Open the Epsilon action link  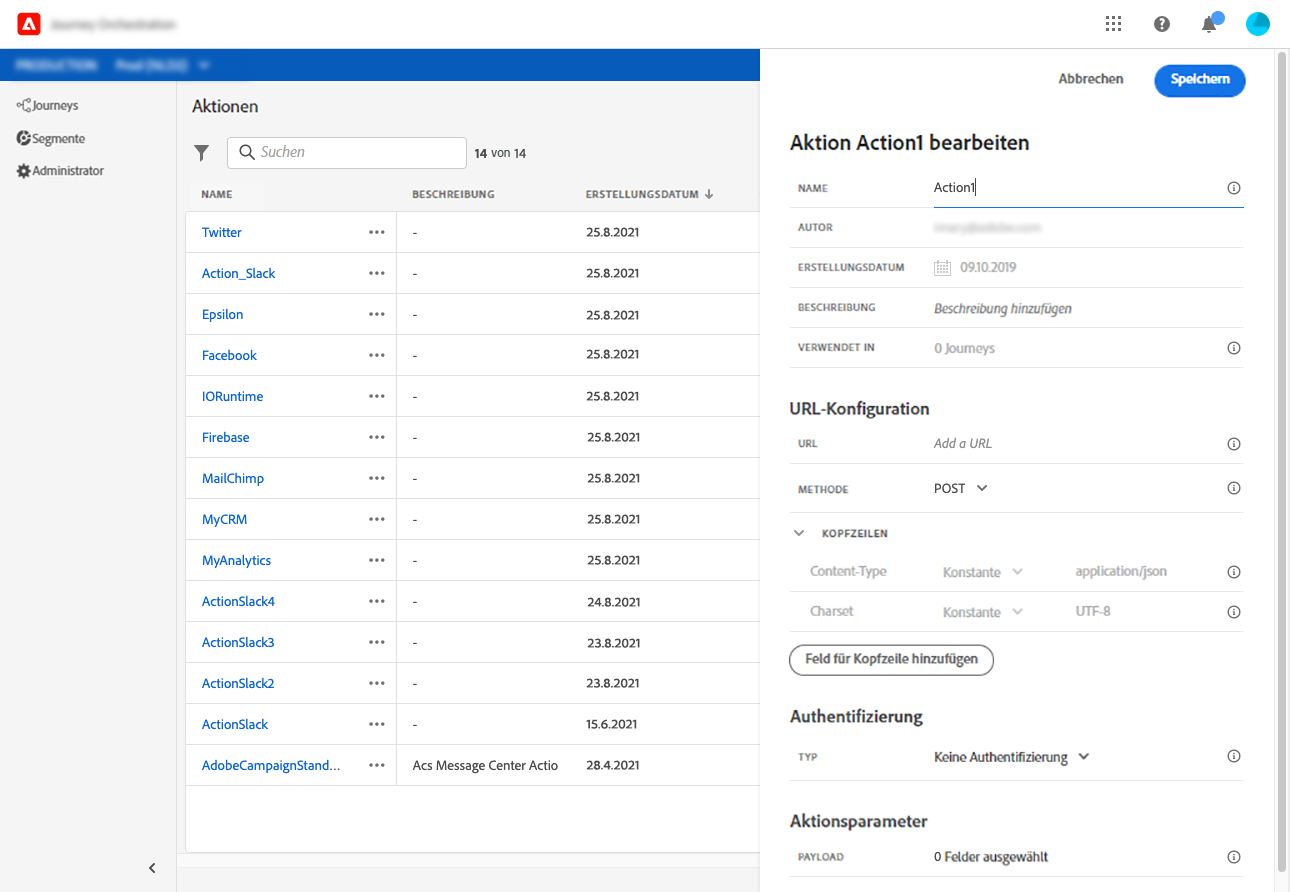tap(222, 314)
